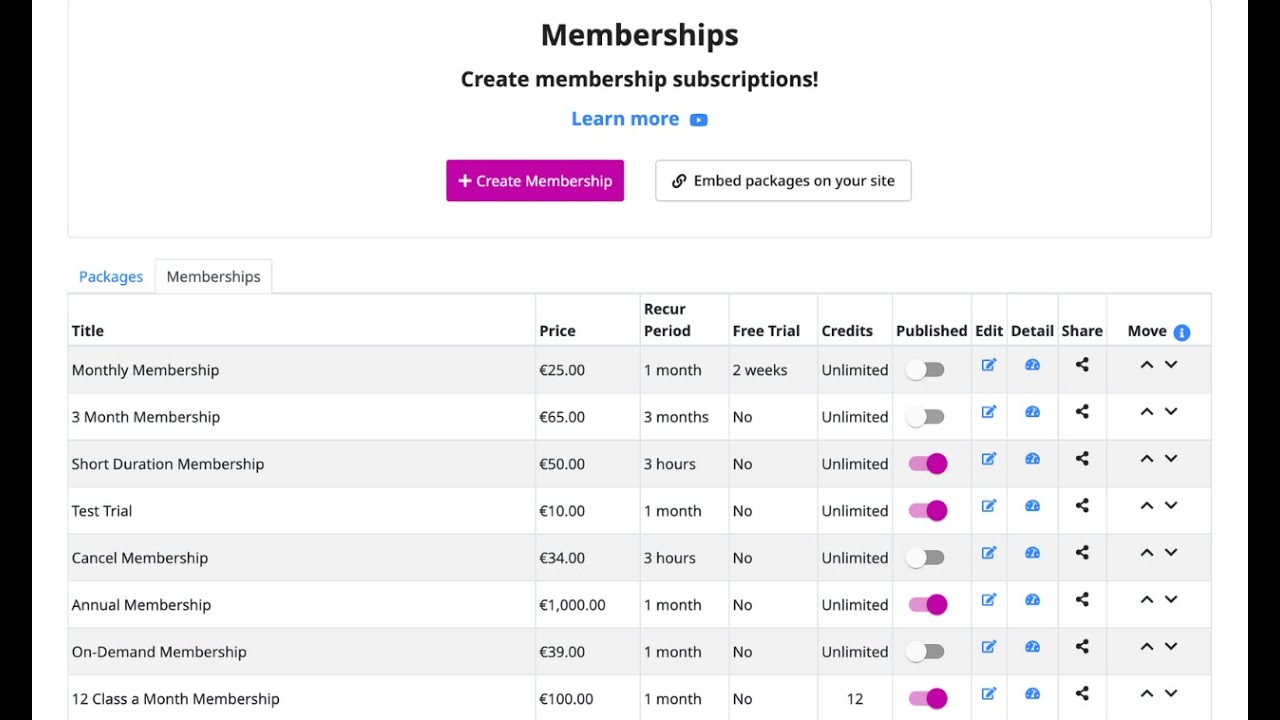Edit the Short Duration Membership row
This screenshot has width=1280, height=720.
pos(989,459)
